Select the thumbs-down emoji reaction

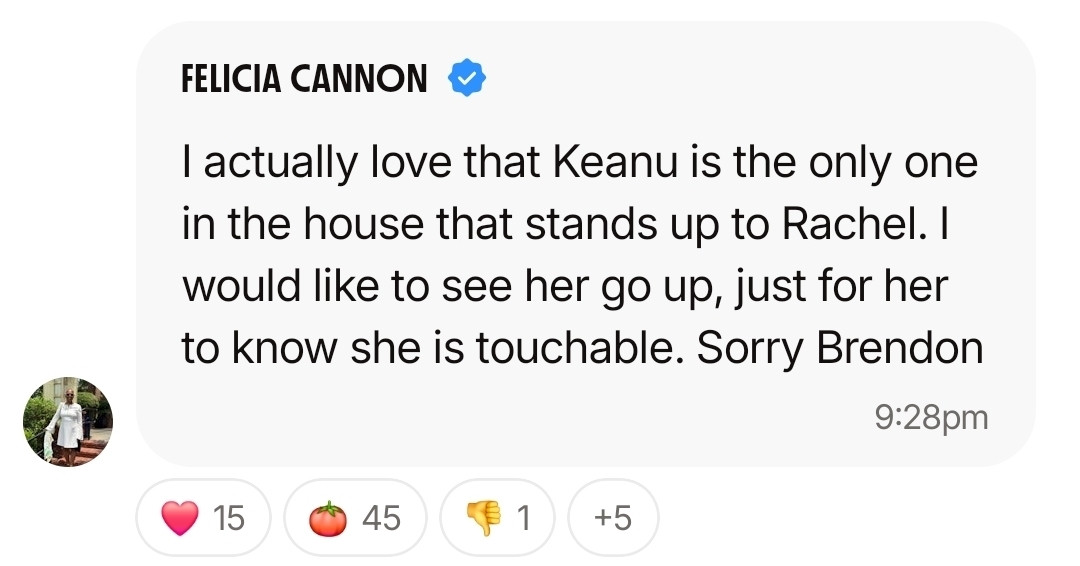(484, 518)
